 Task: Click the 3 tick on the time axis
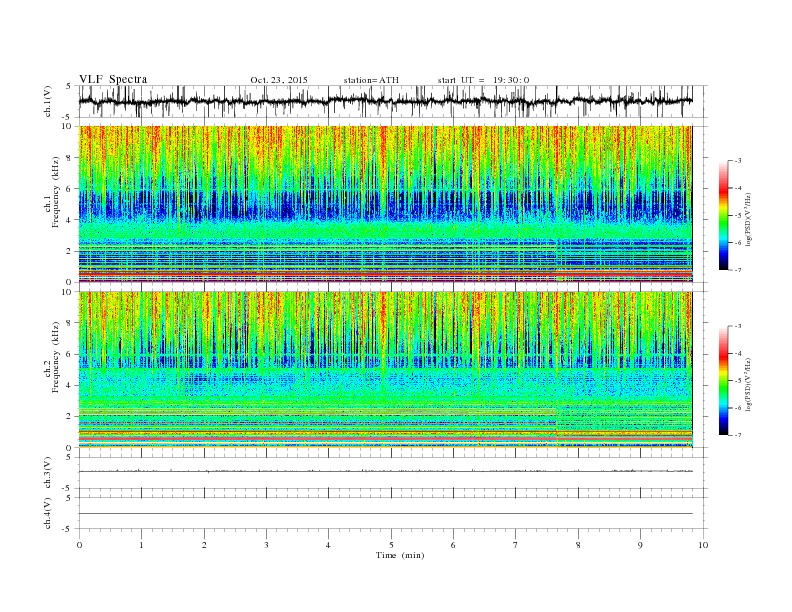tap(266, 545)
